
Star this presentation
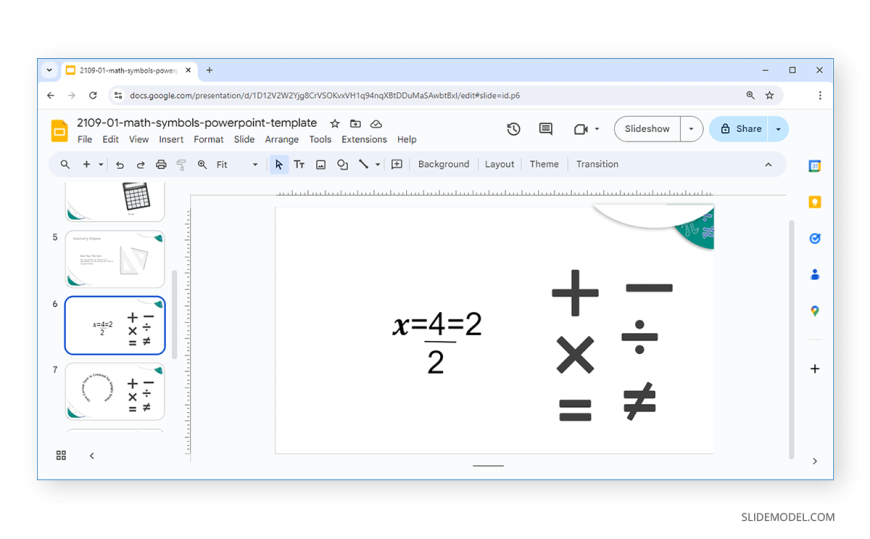335,124
